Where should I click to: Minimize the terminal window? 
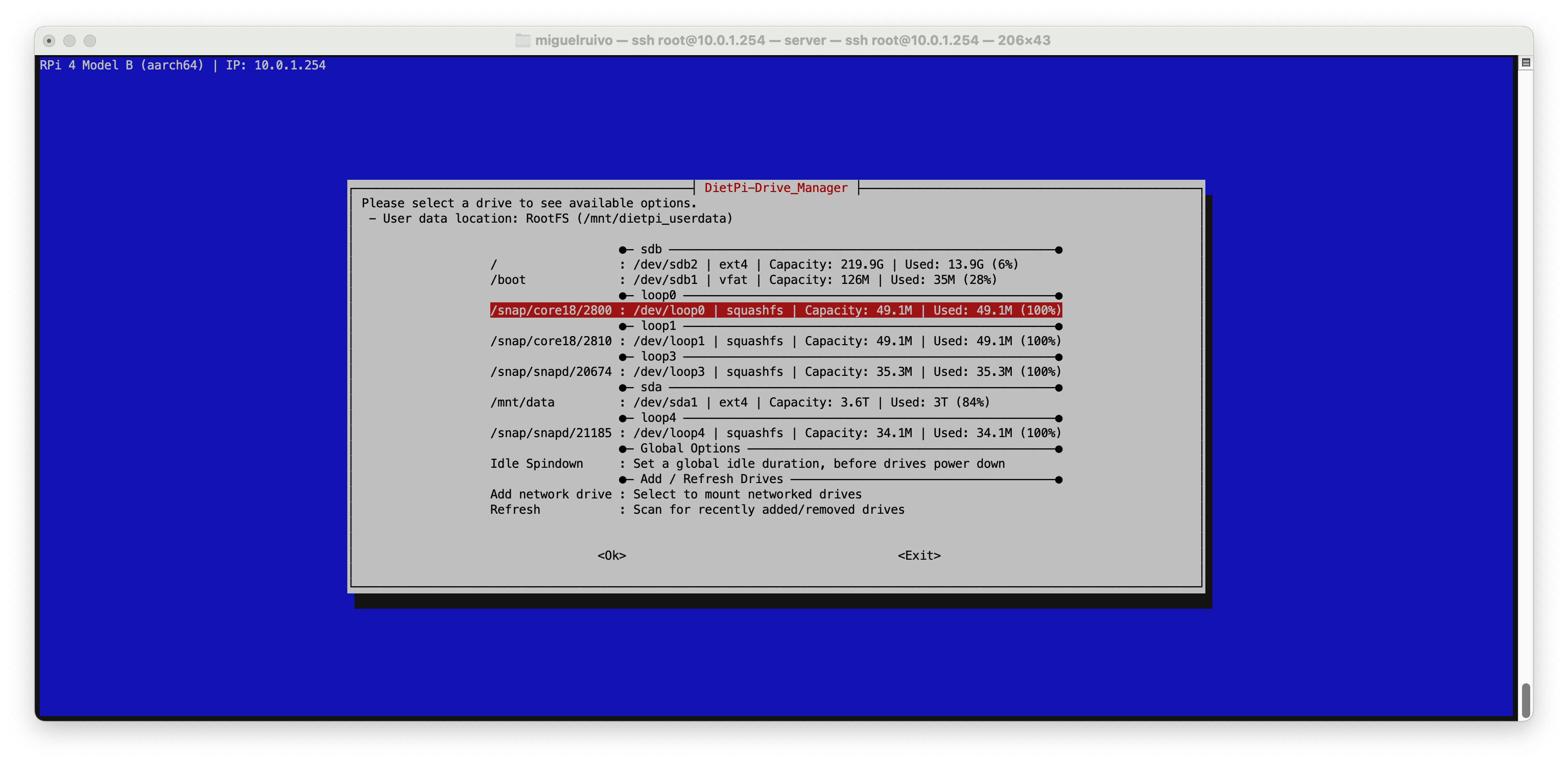click(x=69, y=41)
